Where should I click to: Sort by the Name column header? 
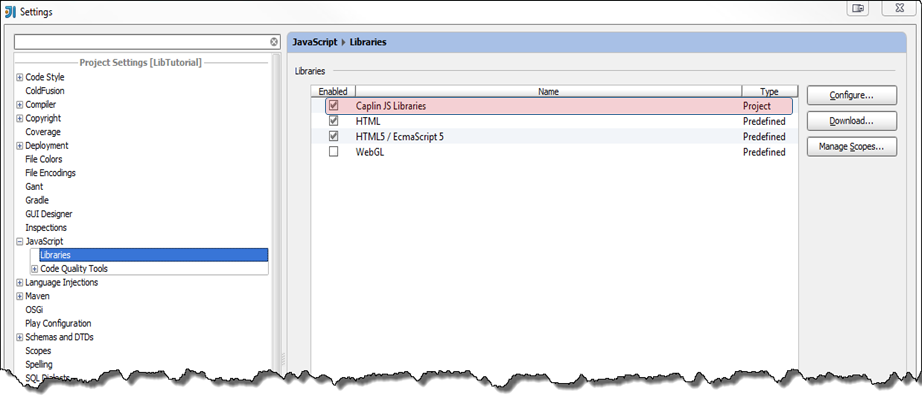tap(549, 91)
